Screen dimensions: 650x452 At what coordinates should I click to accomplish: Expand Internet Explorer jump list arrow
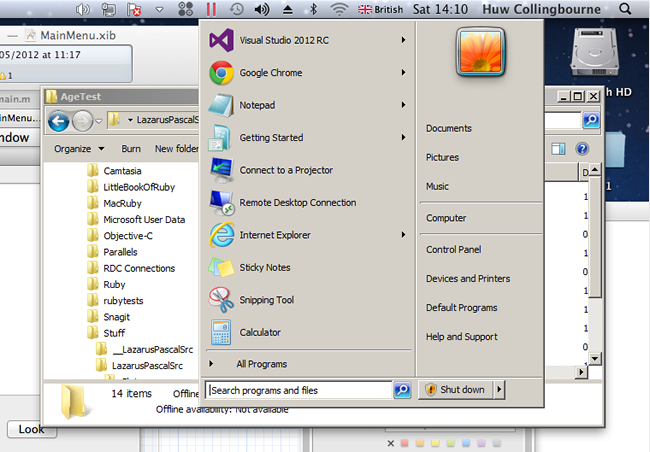click(403, 235)
